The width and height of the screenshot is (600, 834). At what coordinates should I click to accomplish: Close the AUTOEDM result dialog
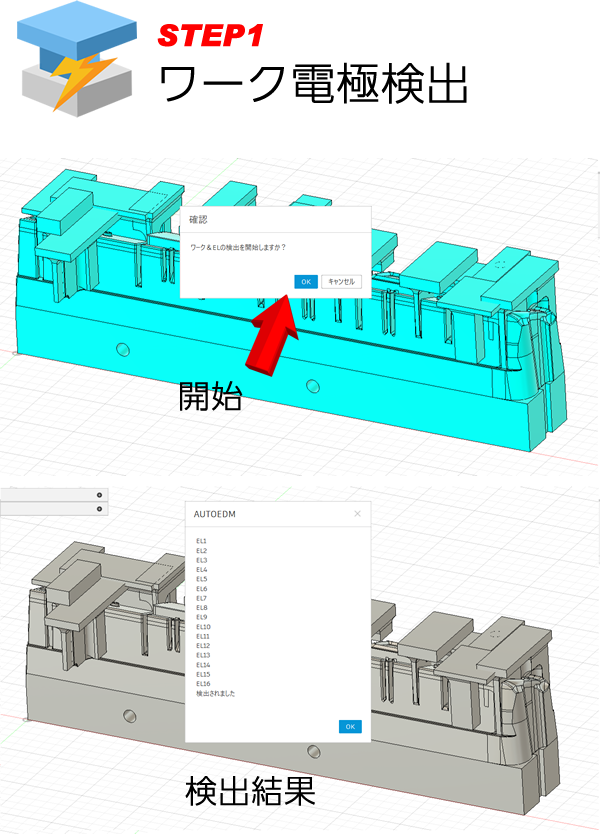358,514
